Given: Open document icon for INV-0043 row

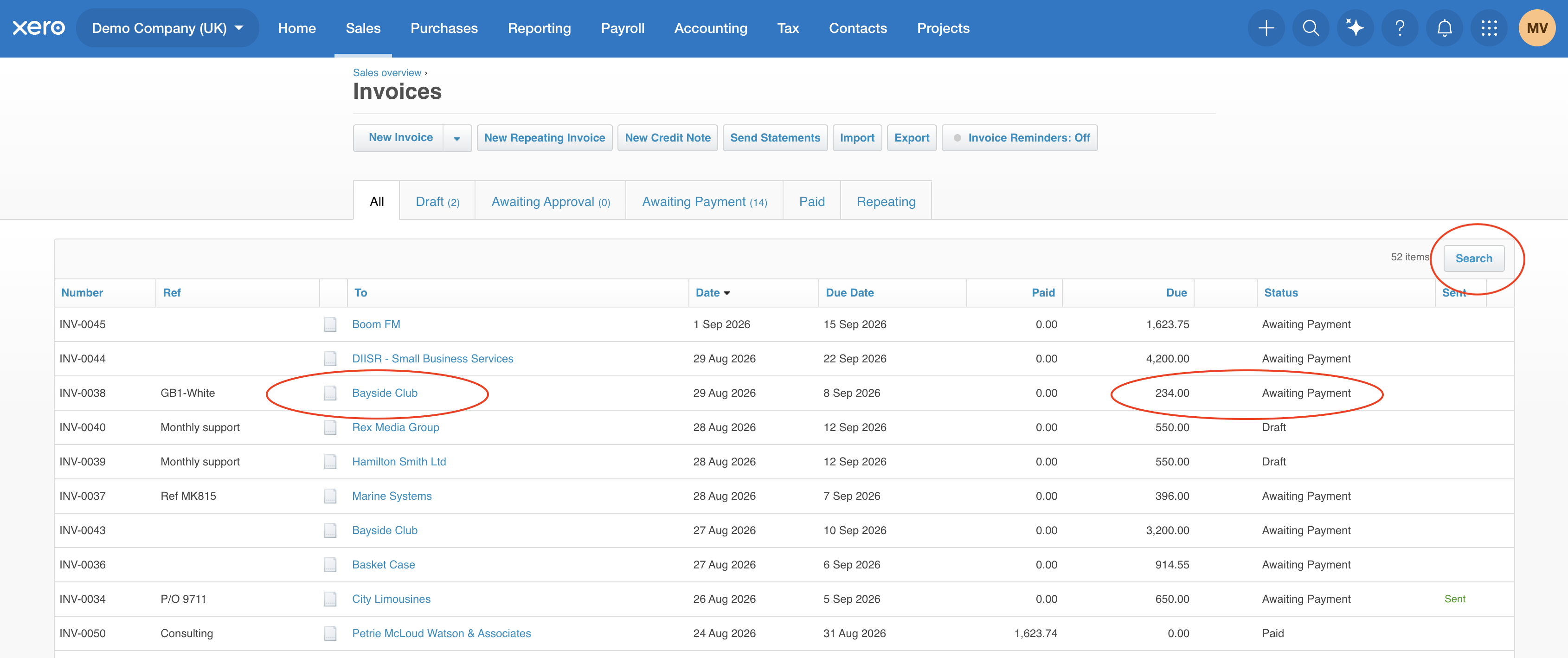Looking at the screenshot, I should (x=330, y=531).
